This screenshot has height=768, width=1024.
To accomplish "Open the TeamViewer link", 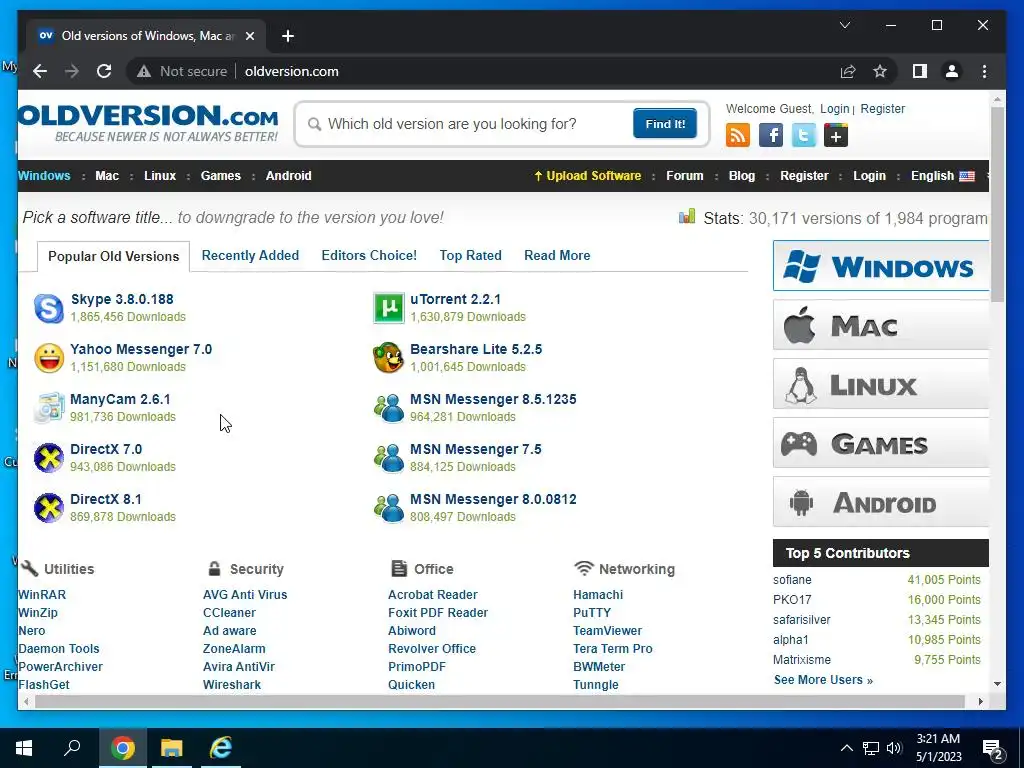I will [607, 631].
